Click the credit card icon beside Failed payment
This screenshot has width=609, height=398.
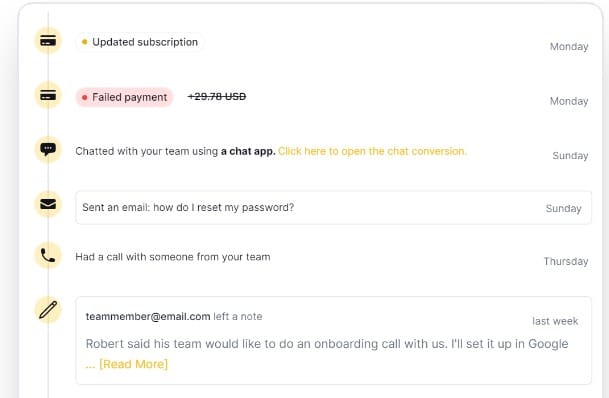click(x=48, y=96)
